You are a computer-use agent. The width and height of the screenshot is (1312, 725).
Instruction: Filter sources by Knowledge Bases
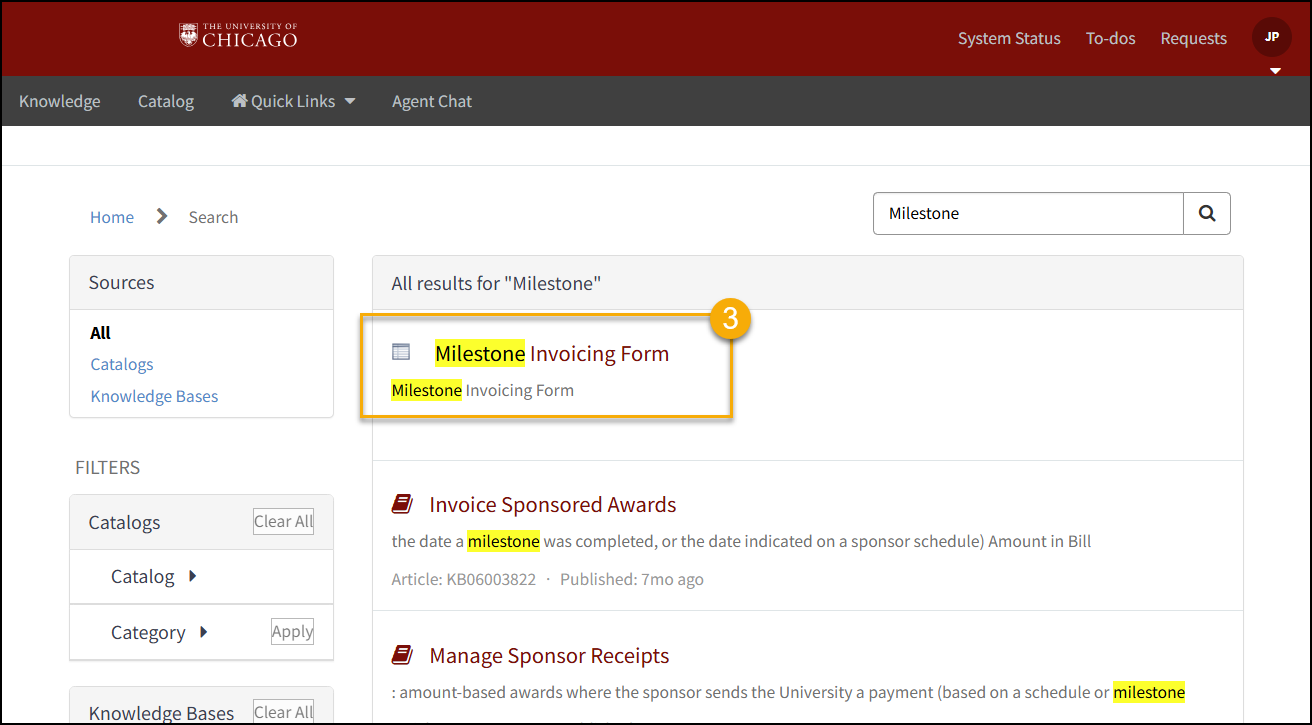pos(154,396)
